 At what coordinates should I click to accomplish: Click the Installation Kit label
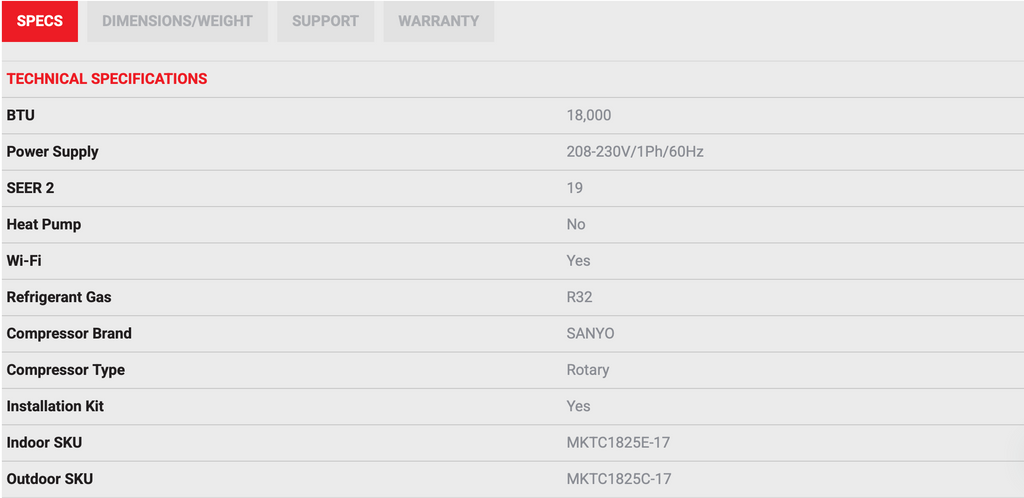(55, 406)
